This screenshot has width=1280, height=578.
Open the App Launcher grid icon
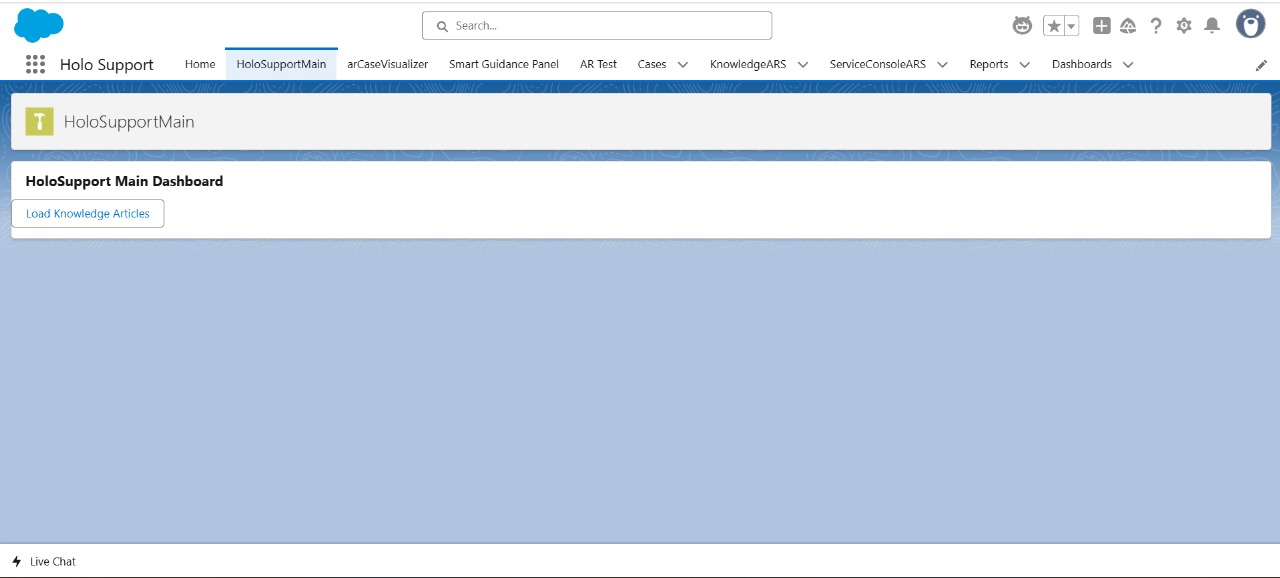point(35,64)
